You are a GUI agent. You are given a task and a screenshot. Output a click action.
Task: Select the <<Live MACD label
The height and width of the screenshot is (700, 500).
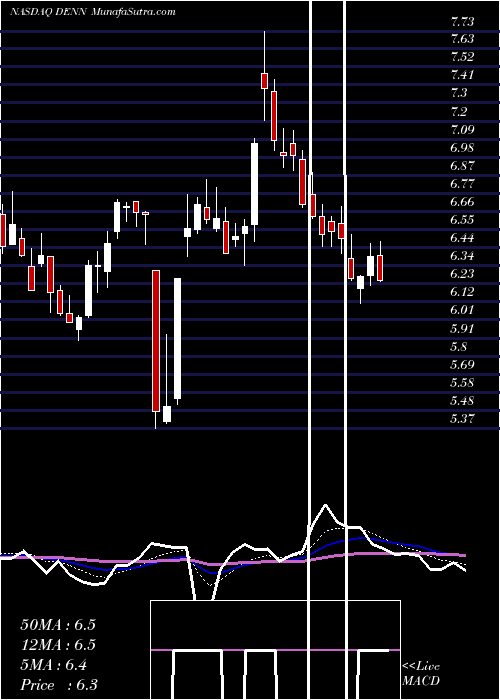click(421, 673)
